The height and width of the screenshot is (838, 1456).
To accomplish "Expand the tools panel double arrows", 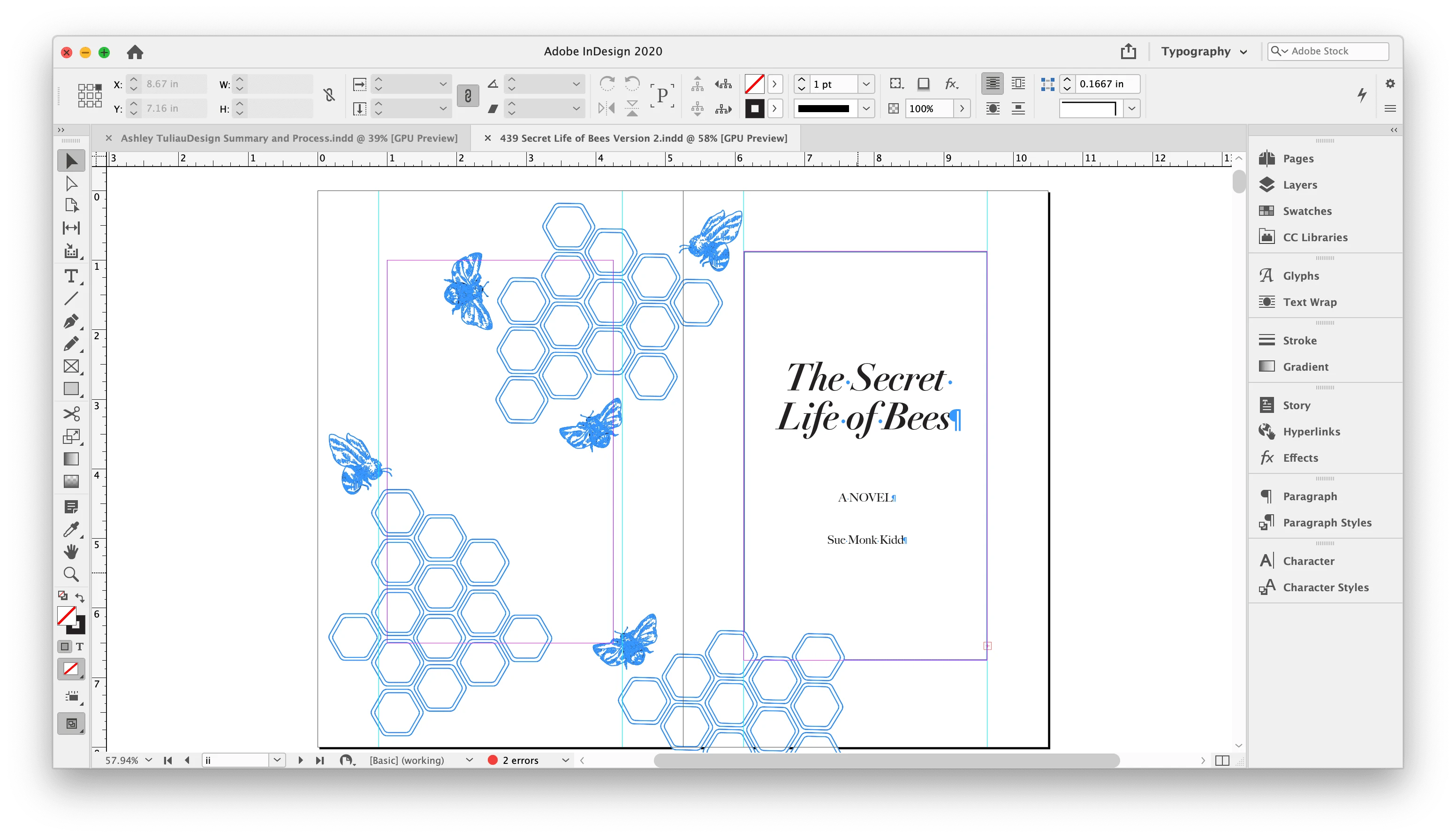I will (61, 130).
